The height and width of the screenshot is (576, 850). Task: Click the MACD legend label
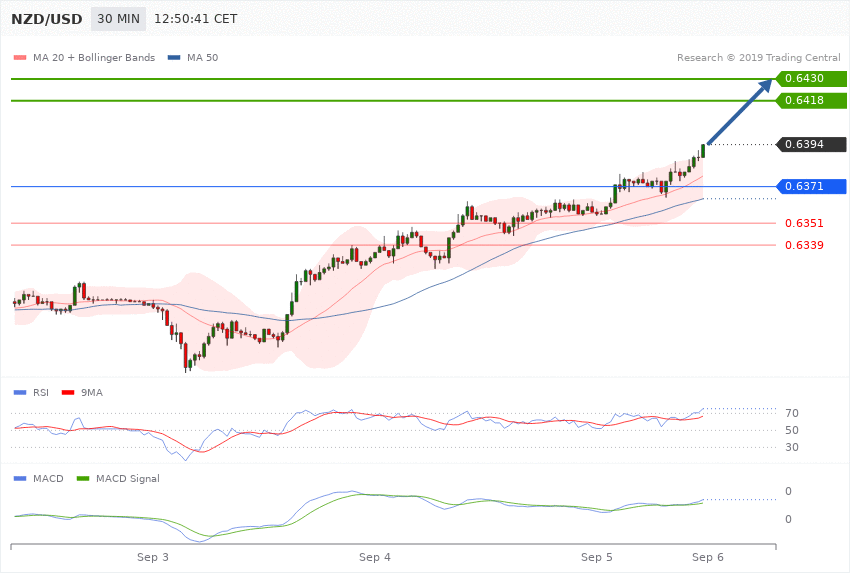coord(48,478)
